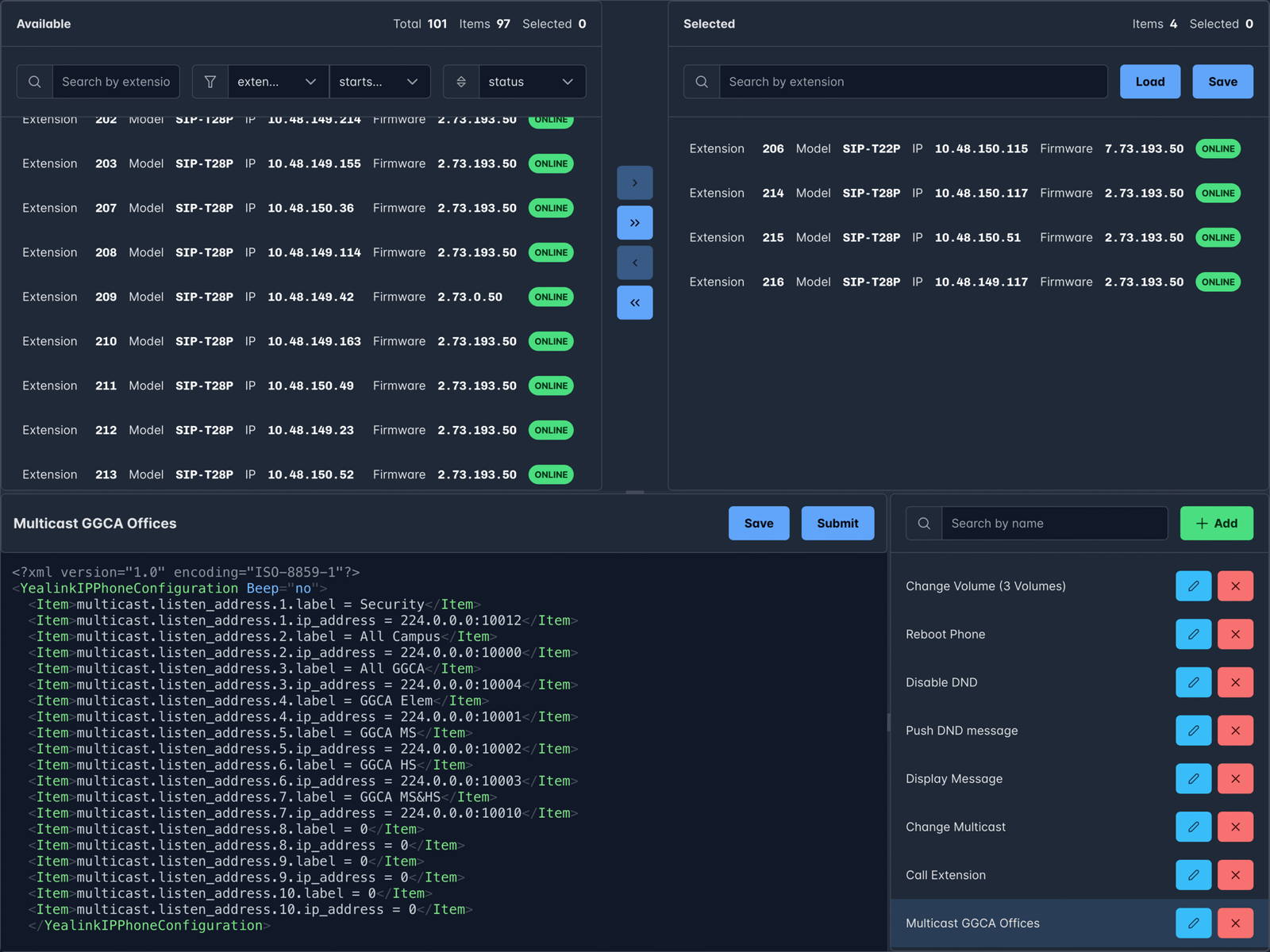Delete the Call Extension action
The width and height of the screenshot is (1270, 952).
(x=1235, y=875)
